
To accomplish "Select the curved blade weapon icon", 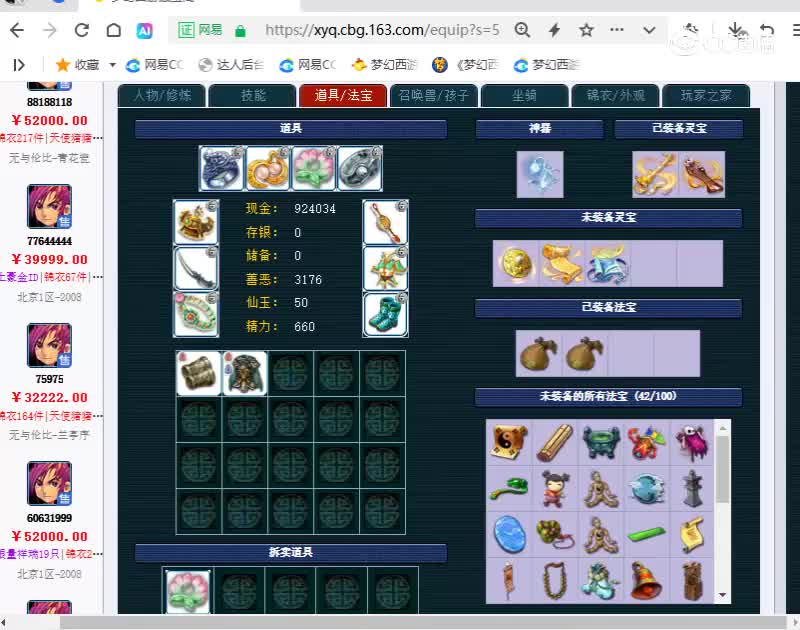I will (x=196, y=268).
